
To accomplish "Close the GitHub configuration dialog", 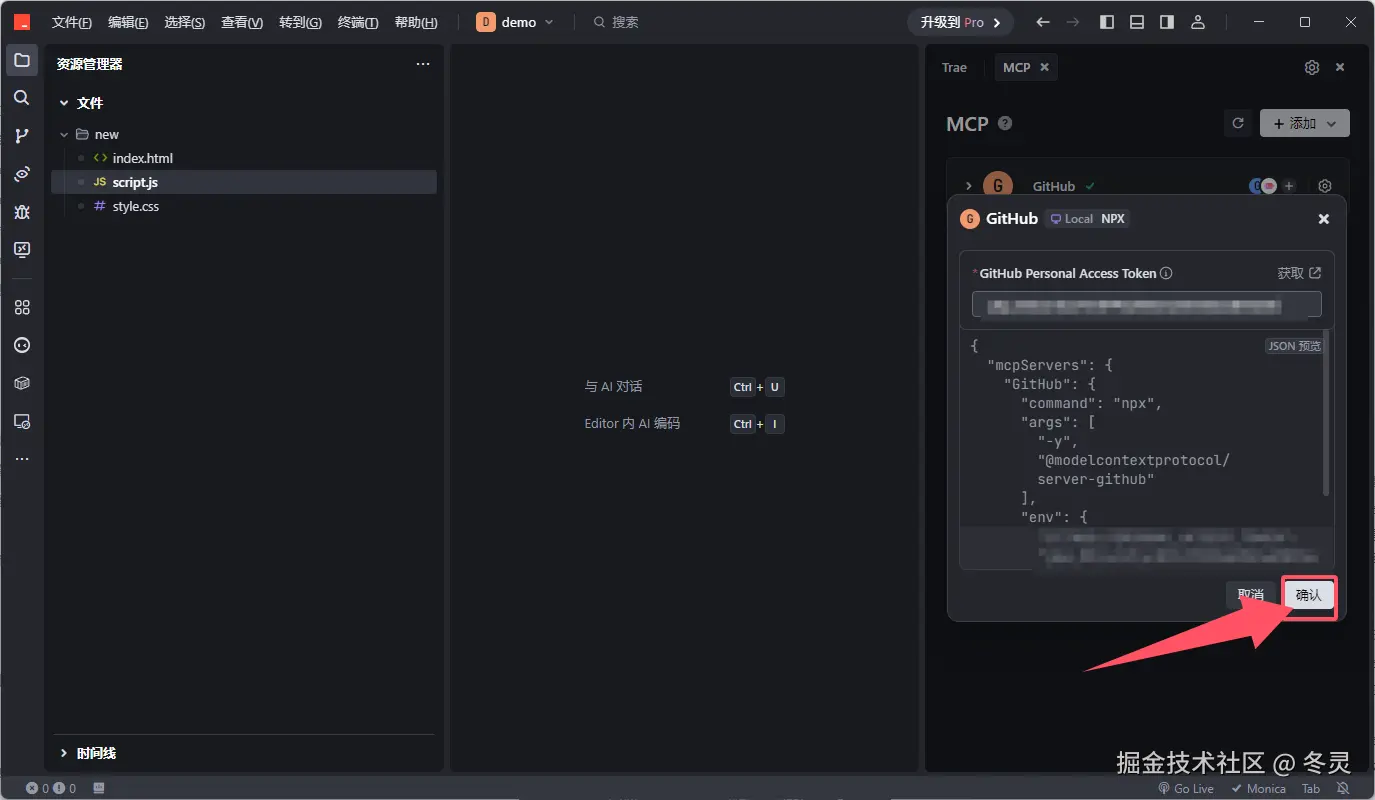I will point(1324,219).
